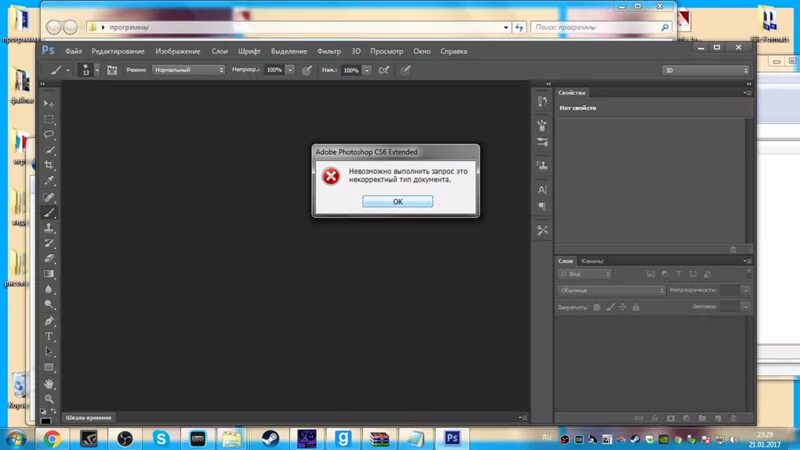Select the Move tool
800x450 pixels.
pos(49,104)
